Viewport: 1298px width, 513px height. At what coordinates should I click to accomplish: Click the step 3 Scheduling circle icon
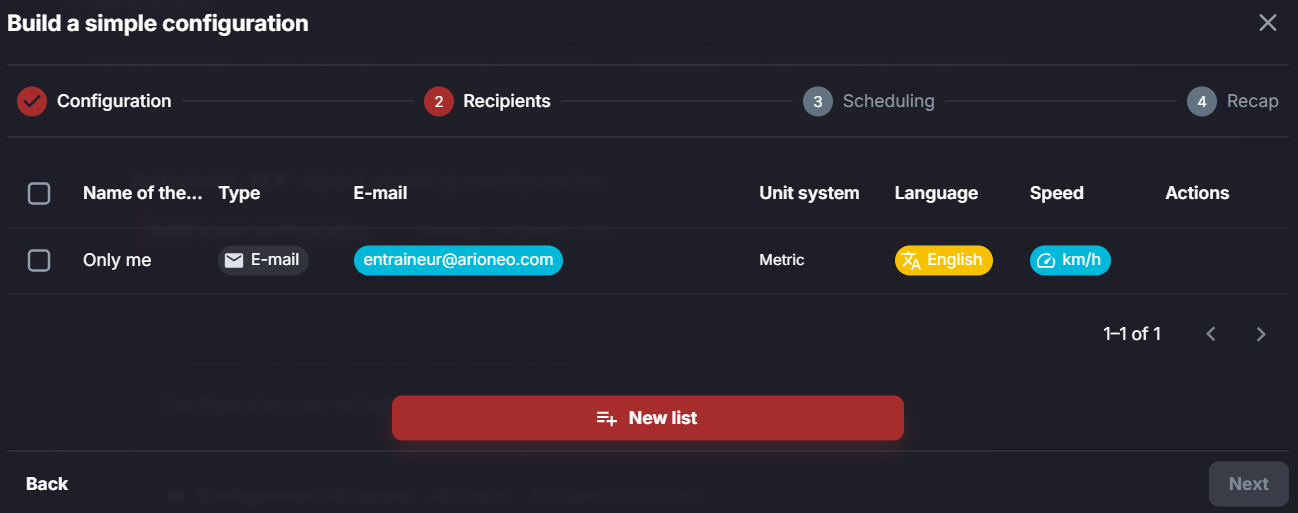click(x=818, y=101)
